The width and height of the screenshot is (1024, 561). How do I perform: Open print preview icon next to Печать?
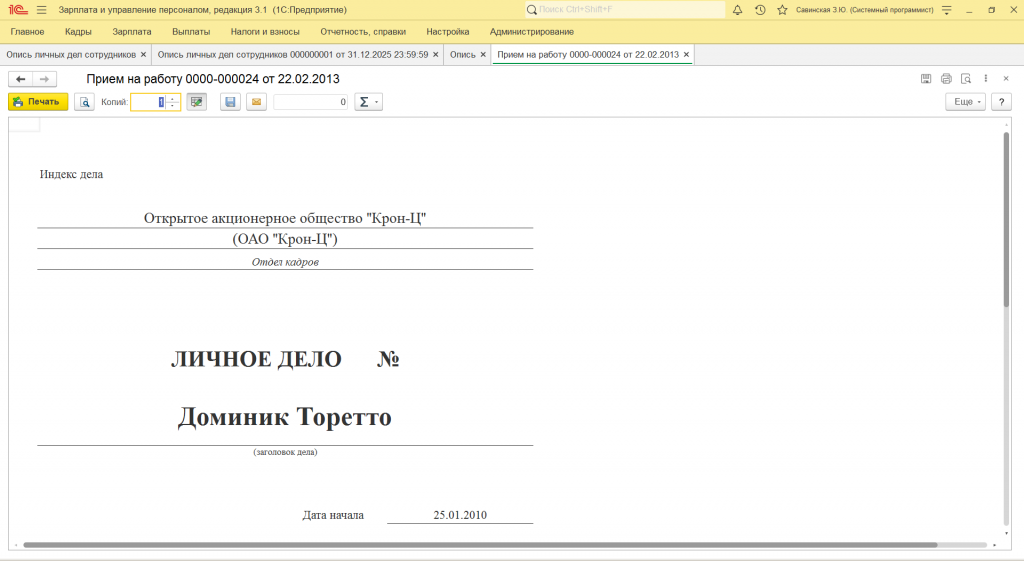[x=84, y=102]
